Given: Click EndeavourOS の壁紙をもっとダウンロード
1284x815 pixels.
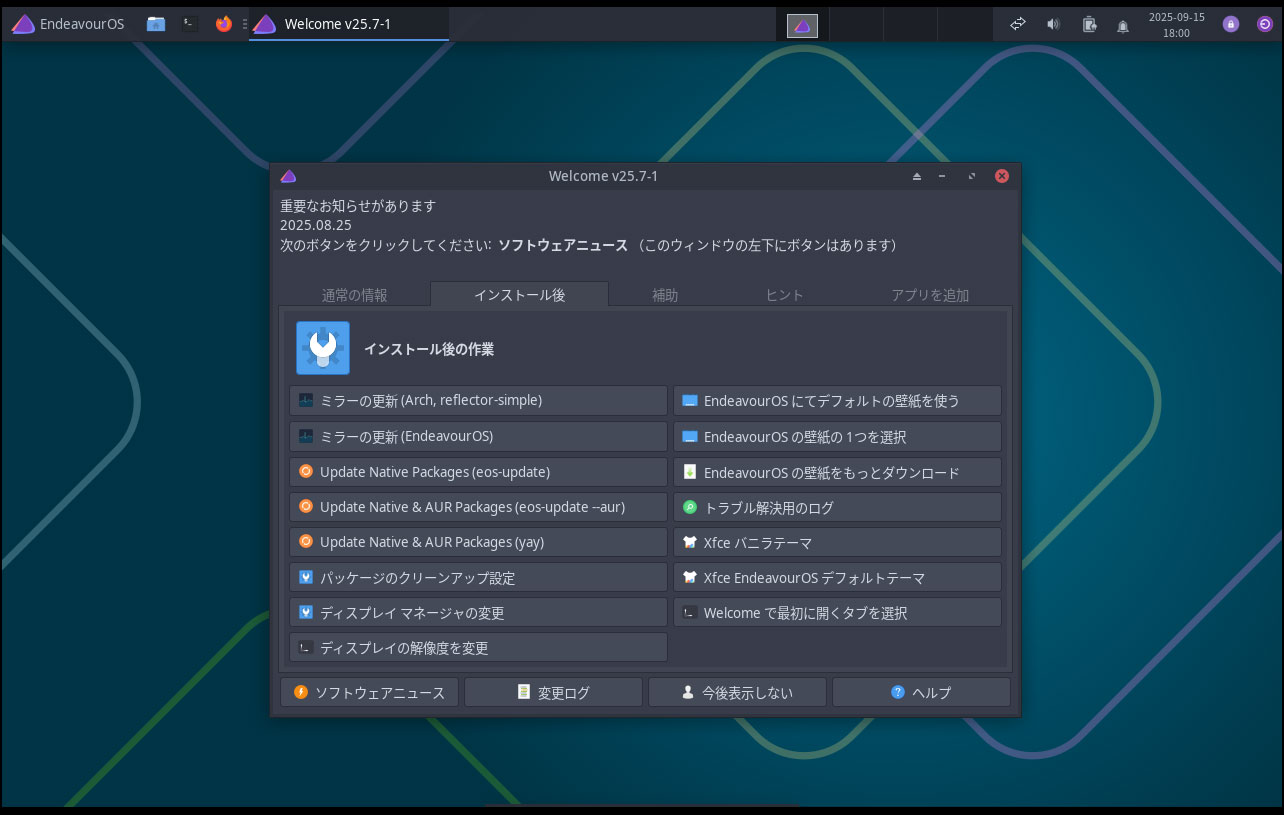Looking at the screenshot, I should tap(838, 472).
